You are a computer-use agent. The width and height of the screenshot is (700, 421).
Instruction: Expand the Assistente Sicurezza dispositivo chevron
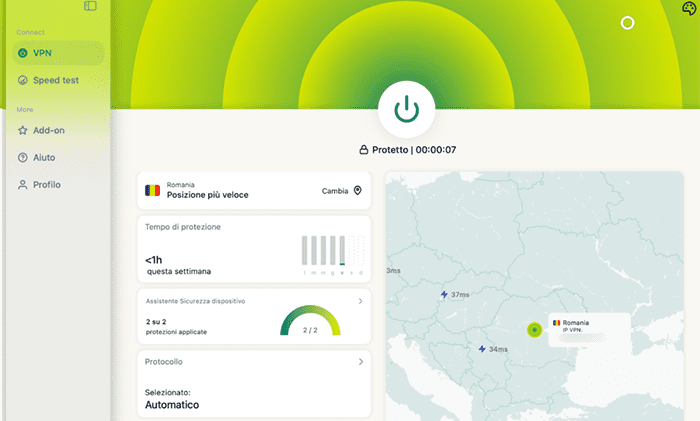[360, 300]
